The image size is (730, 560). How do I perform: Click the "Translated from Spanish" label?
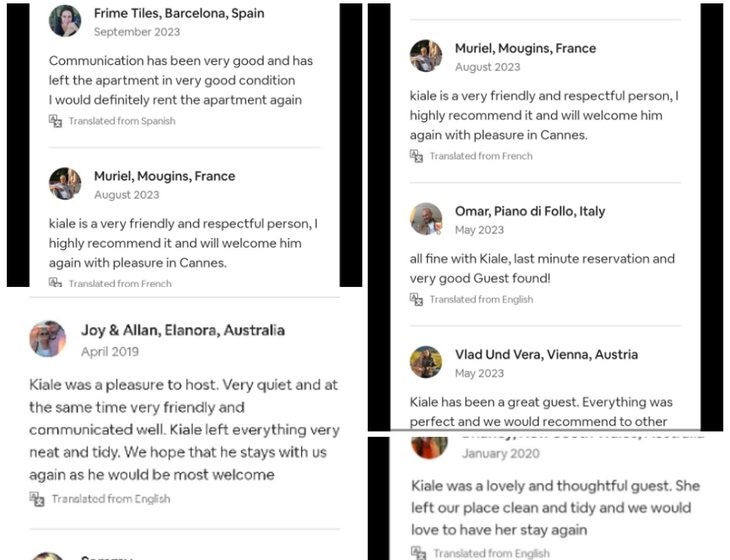122,121
